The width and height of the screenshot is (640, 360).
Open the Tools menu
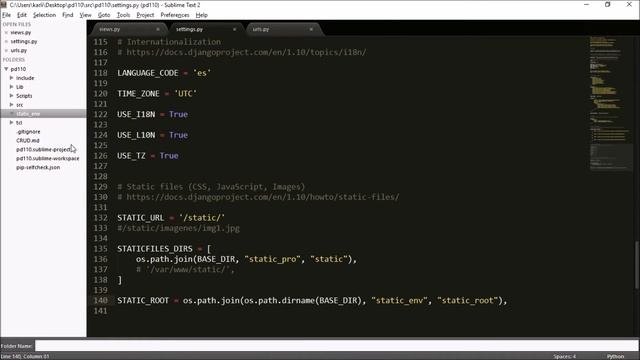(123, 15)
